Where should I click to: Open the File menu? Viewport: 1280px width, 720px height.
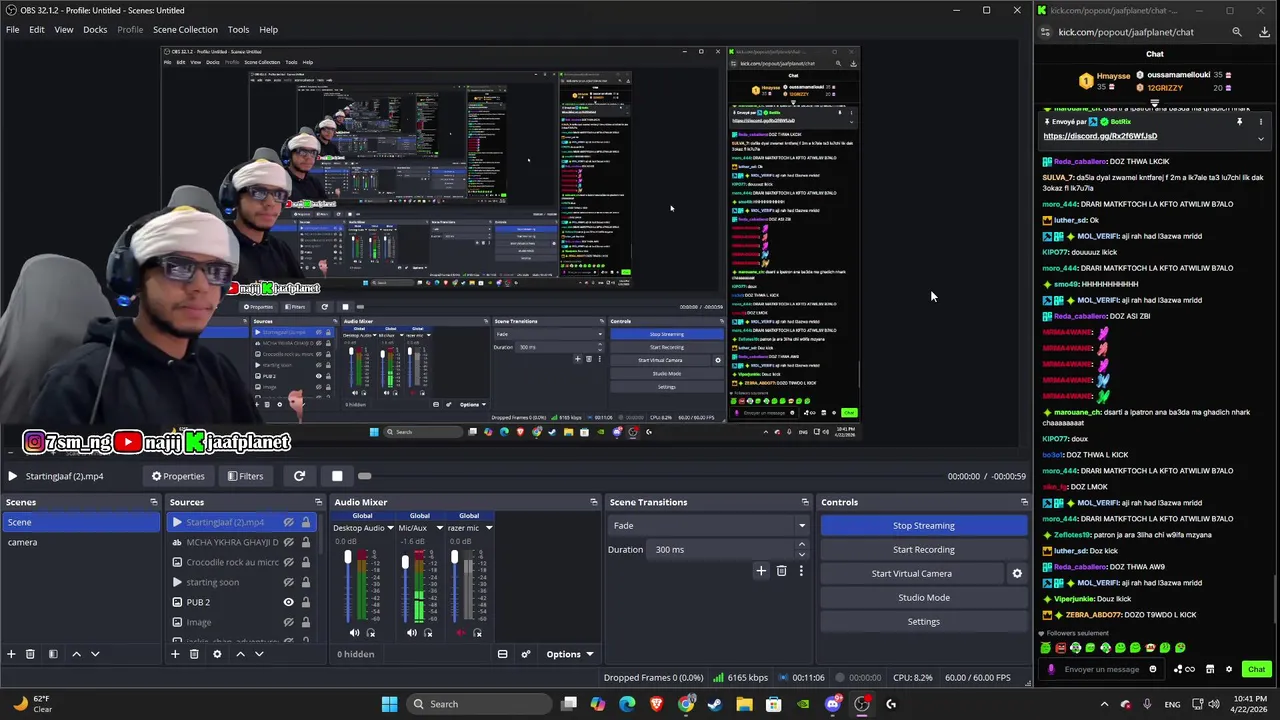point(12,29)
